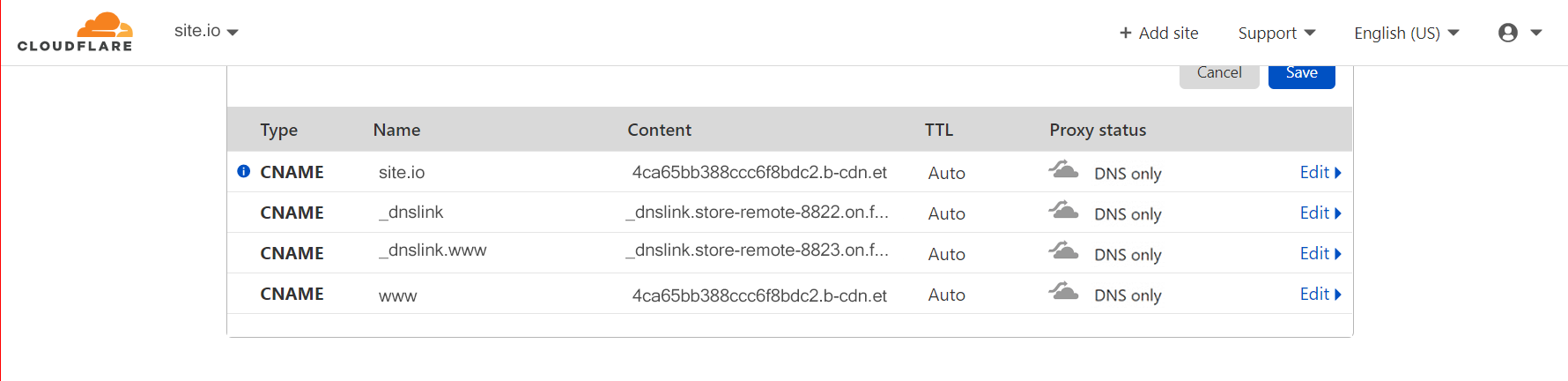
Task: Click proxy cloud icon for _dnslink.www record
Action: point(1063,250)
